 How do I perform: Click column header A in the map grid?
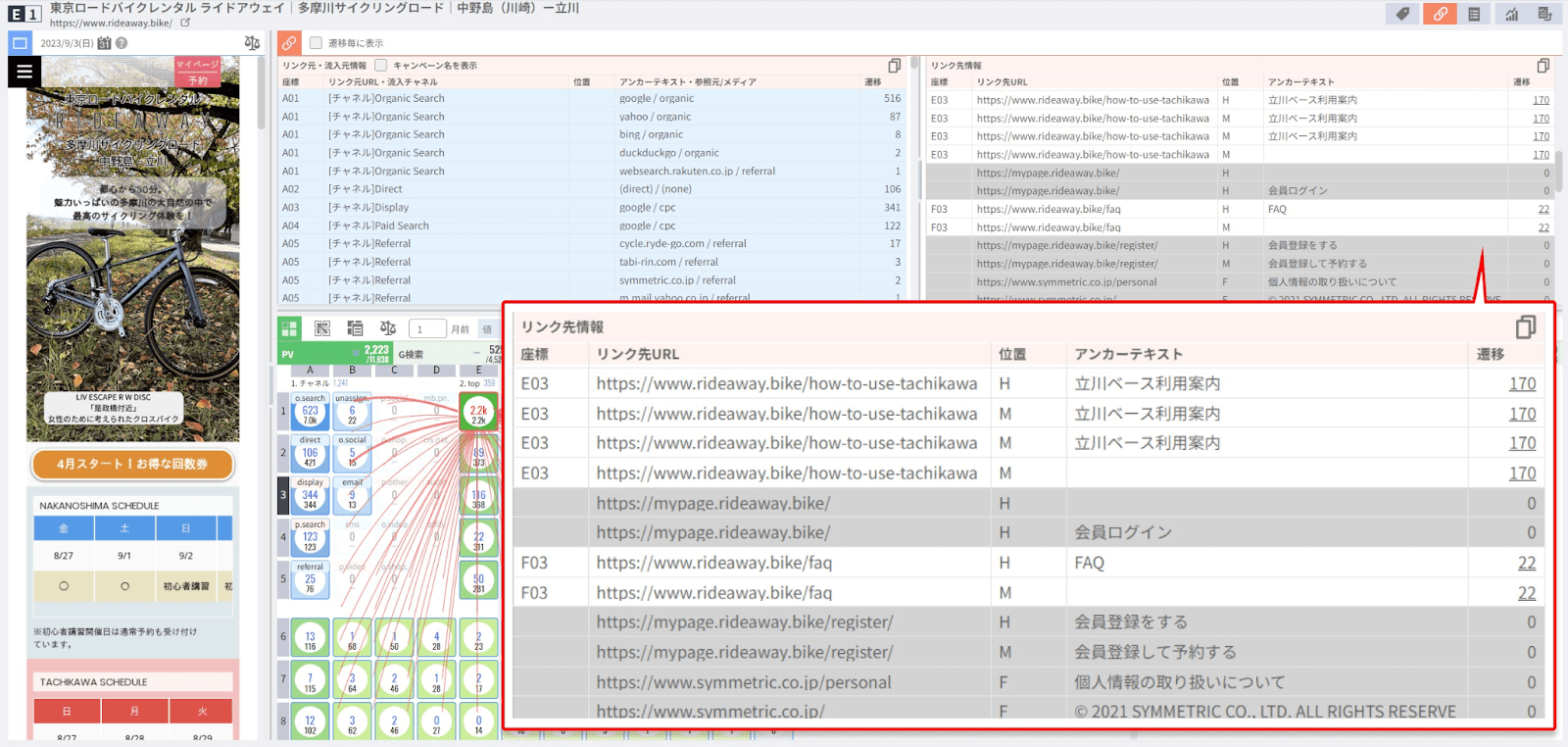point(311,371)
